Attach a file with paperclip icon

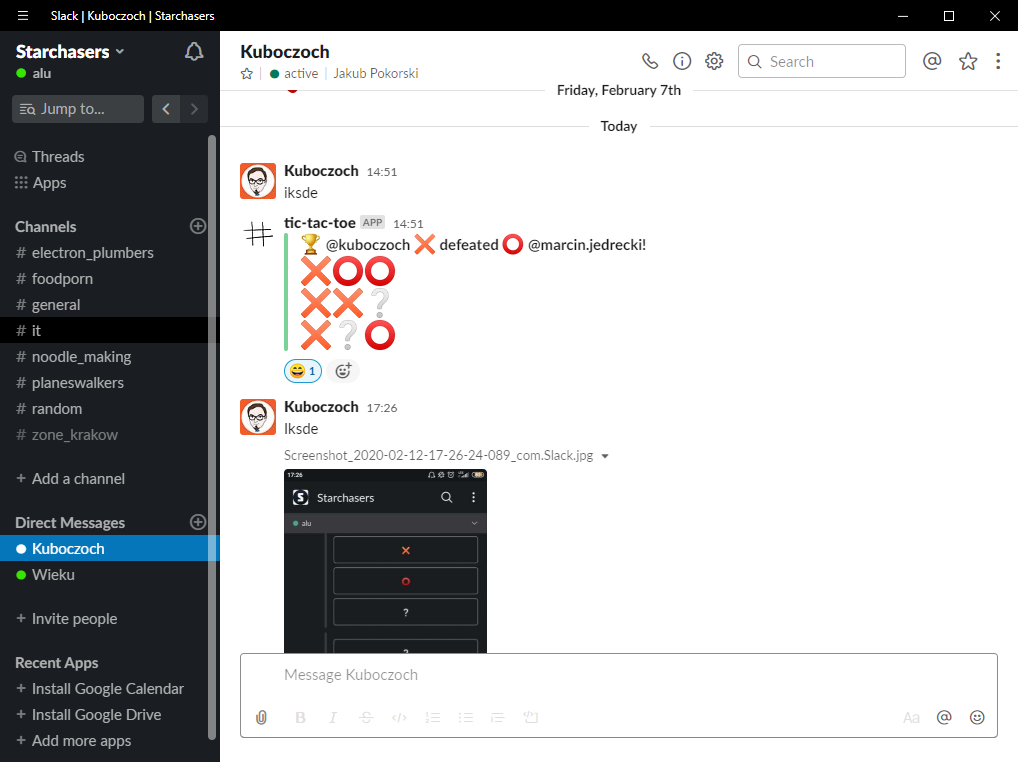(x=262, y=717)
